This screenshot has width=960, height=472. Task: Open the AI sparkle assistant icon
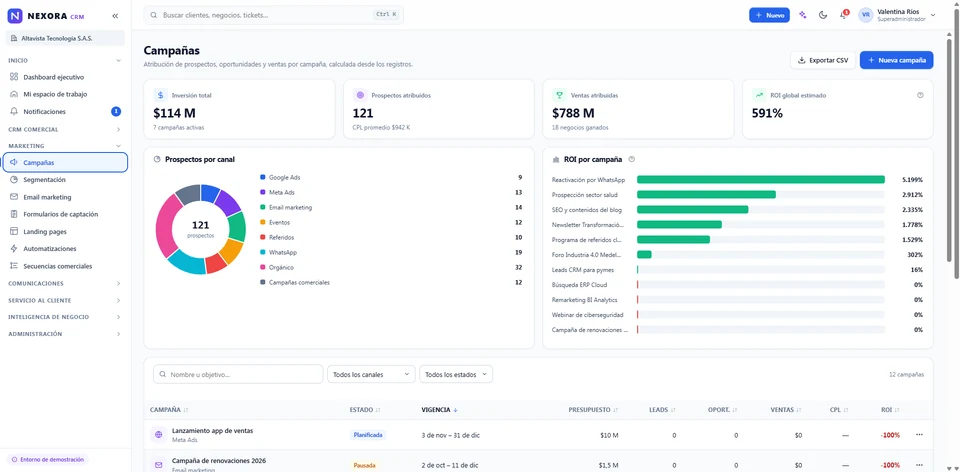click(x=803, y=15)
